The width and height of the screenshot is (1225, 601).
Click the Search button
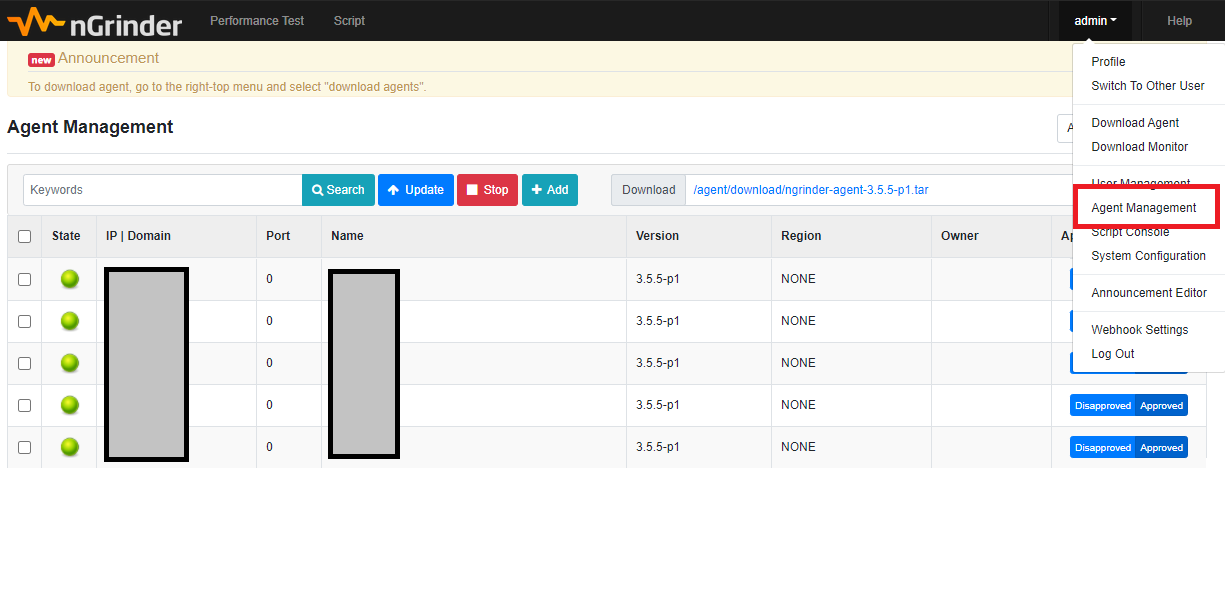click(x=338, y=190)
